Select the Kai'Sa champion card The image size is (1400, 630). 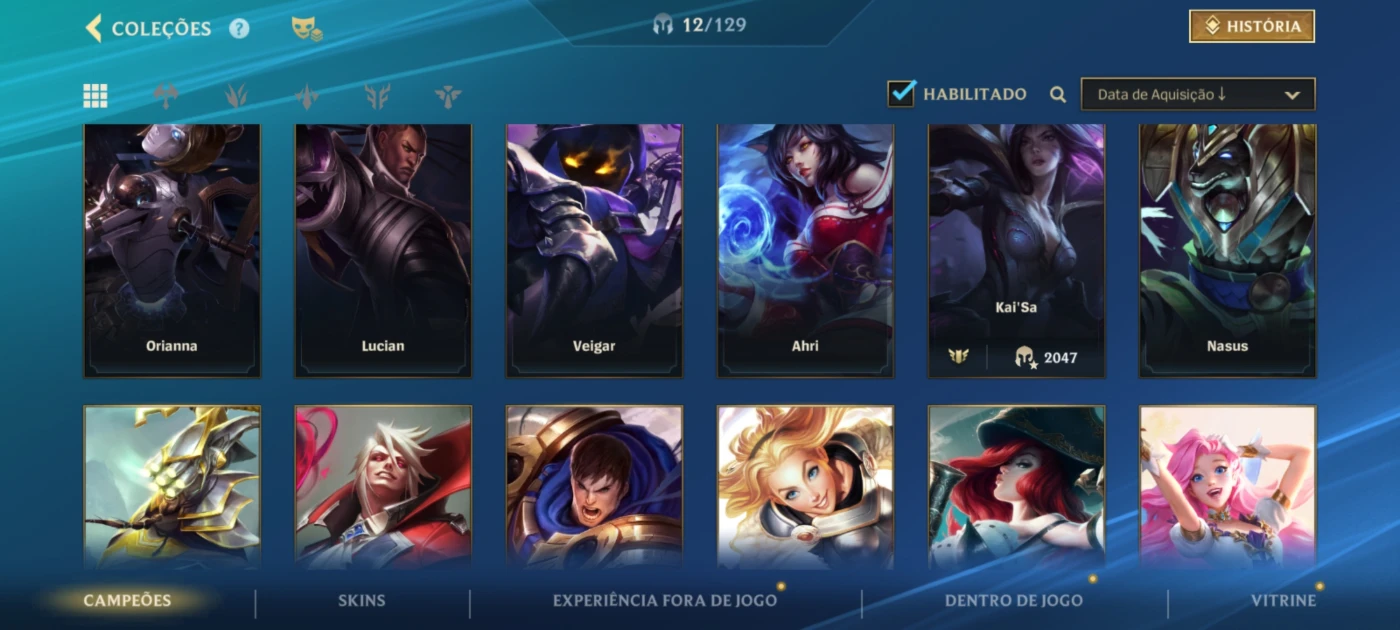tap(1017, 250)
